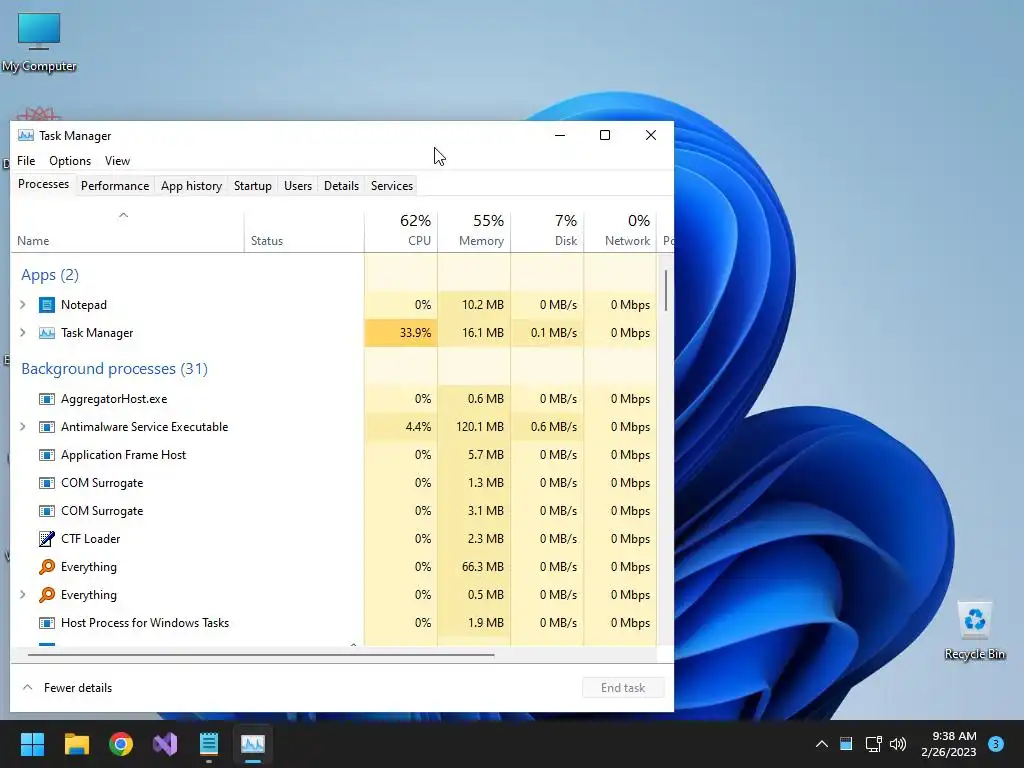Image resolution: width=1024 pixels, height=768 pixels.
Task: Click the horizontal scrollbar of process list
Action: pos(261,654)
